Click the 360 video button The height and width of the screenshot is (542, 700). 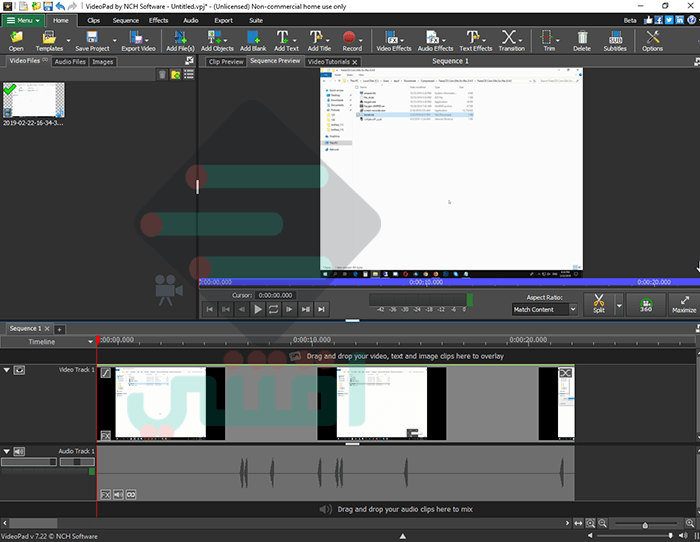point(646,304)
